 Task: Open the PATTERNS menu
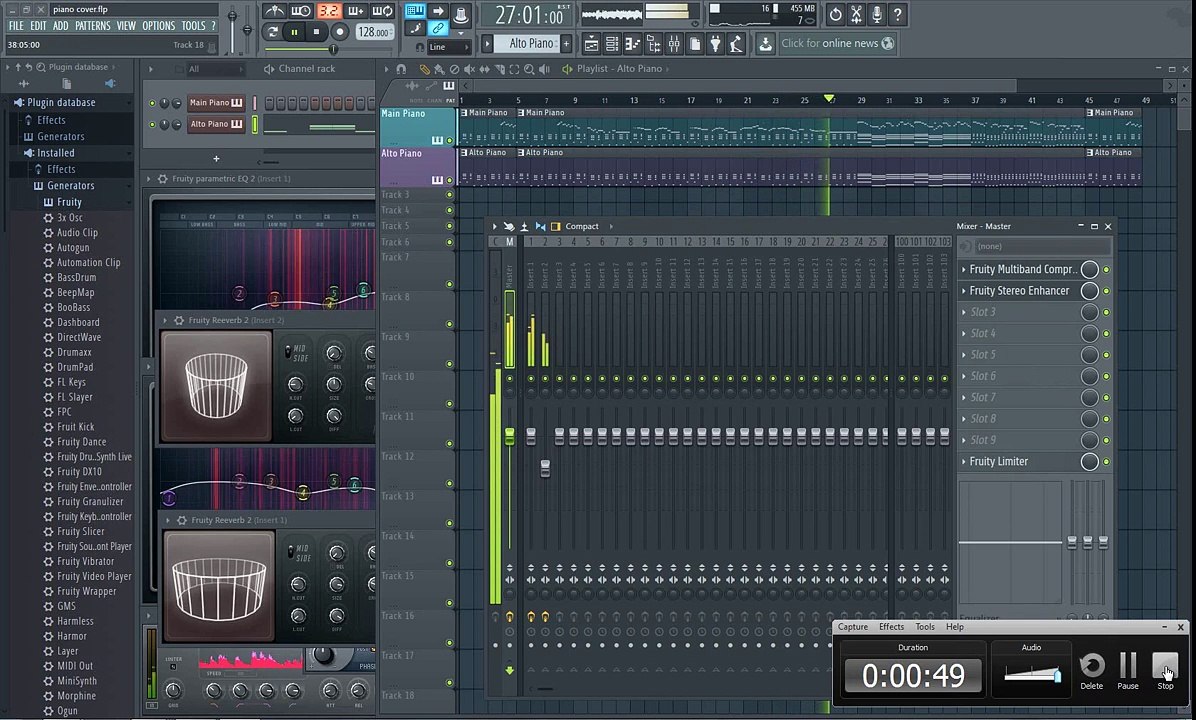tap(92, 26)
